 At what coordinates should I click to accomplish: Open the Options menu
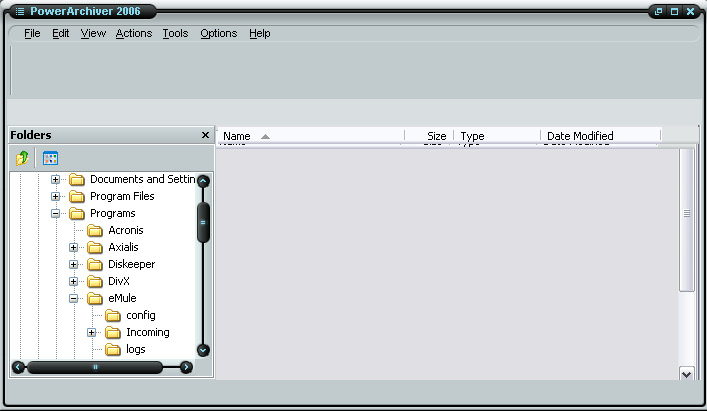[x=219, y=33]
